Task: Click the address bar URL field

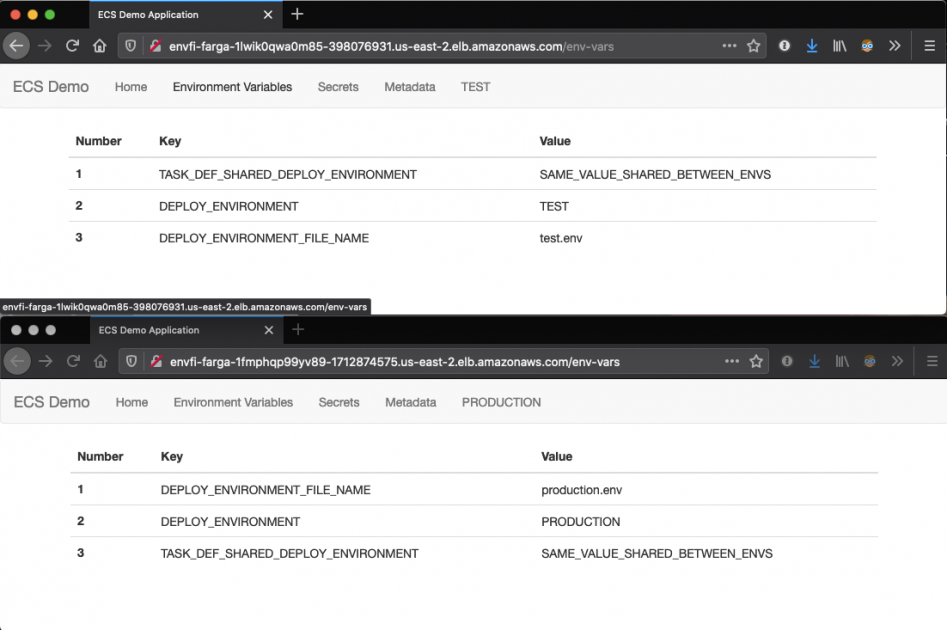Action: tap(400, 45)
